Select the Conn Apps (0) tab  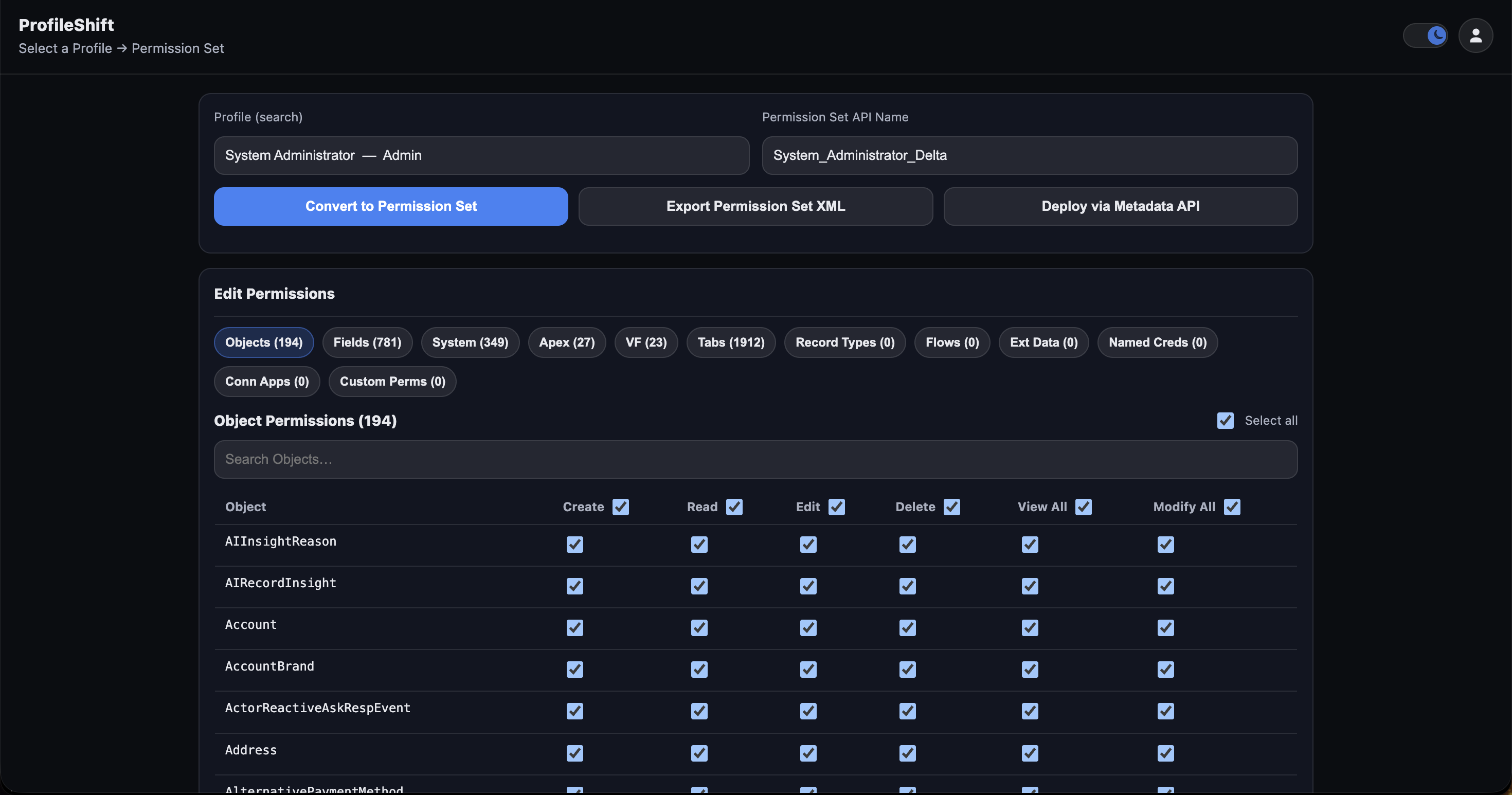[x=267, y=382]
